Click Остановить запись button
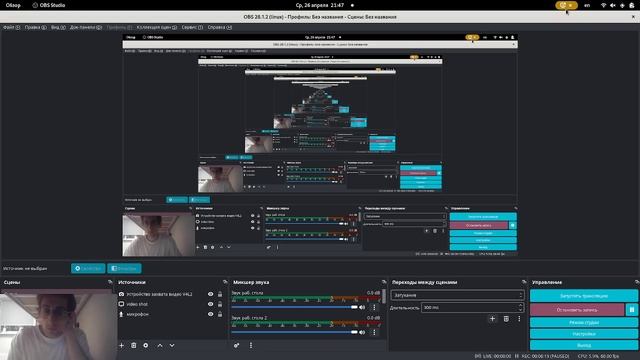Screen dimensions: 640x360 point(577,310)
